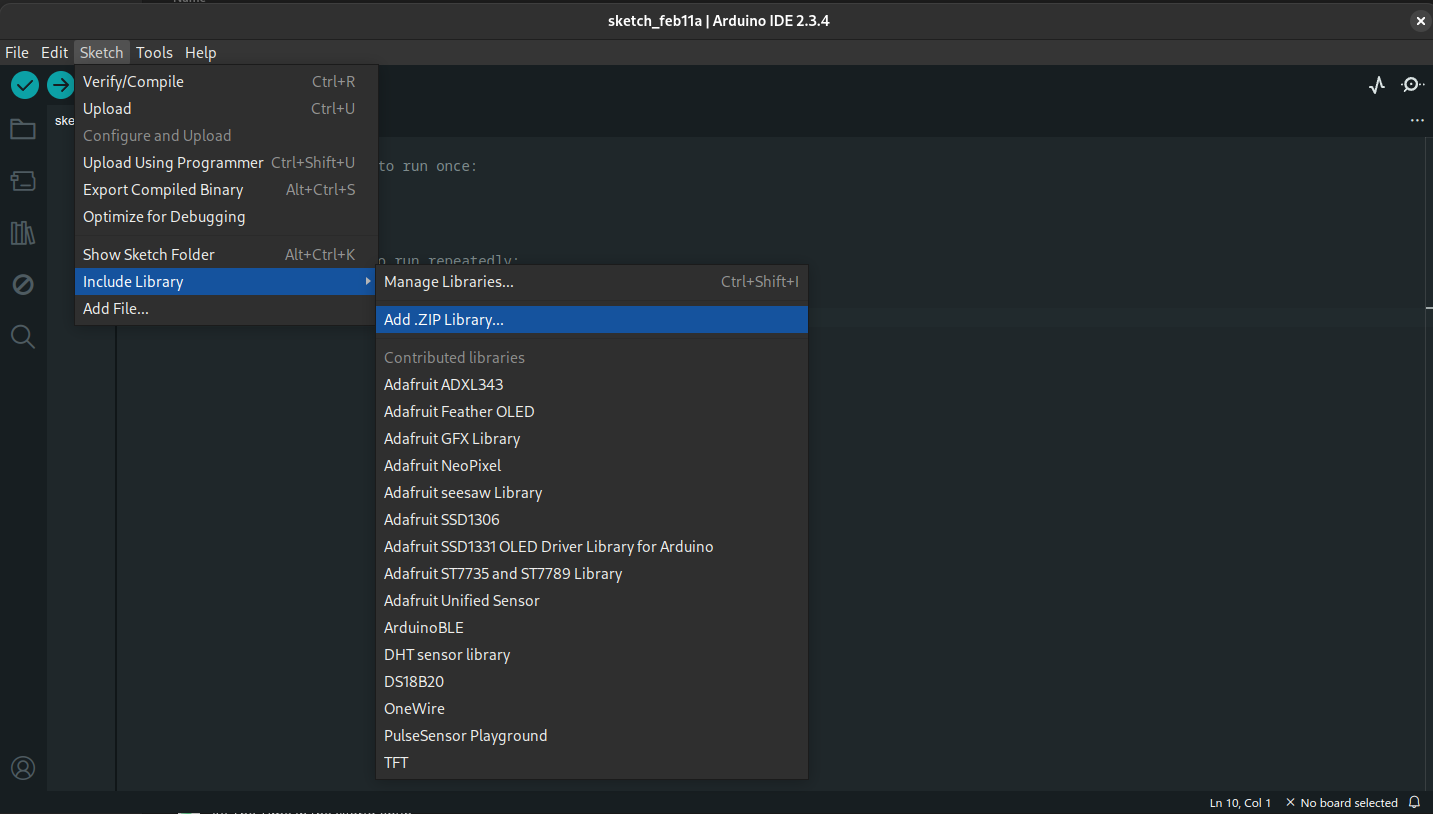Select Show Sketch Folder

pyautogui.click(x=227, y=255)
